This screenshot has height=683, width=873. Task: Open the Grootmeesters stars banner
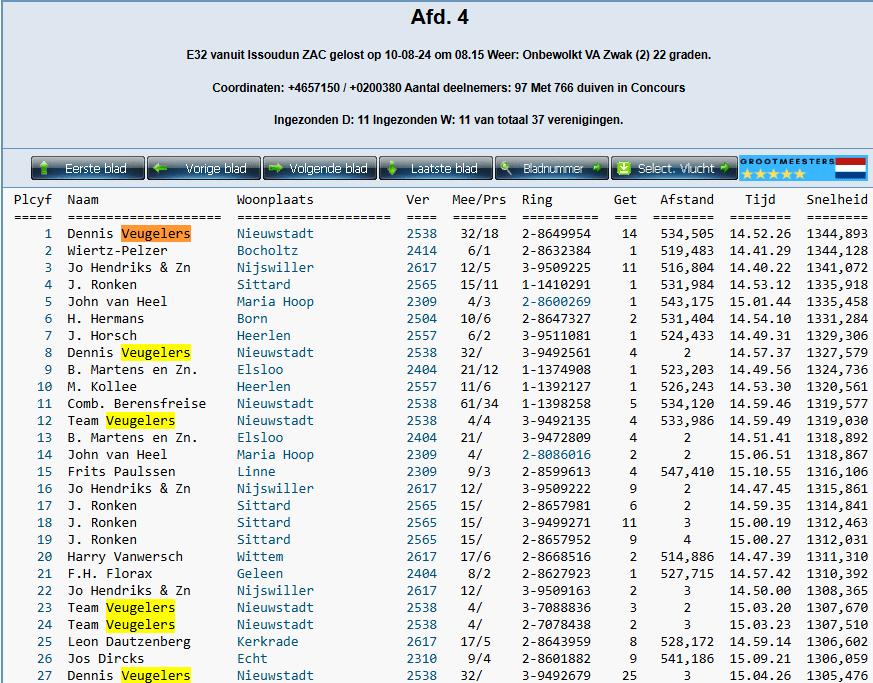click(x=786, y=168)
